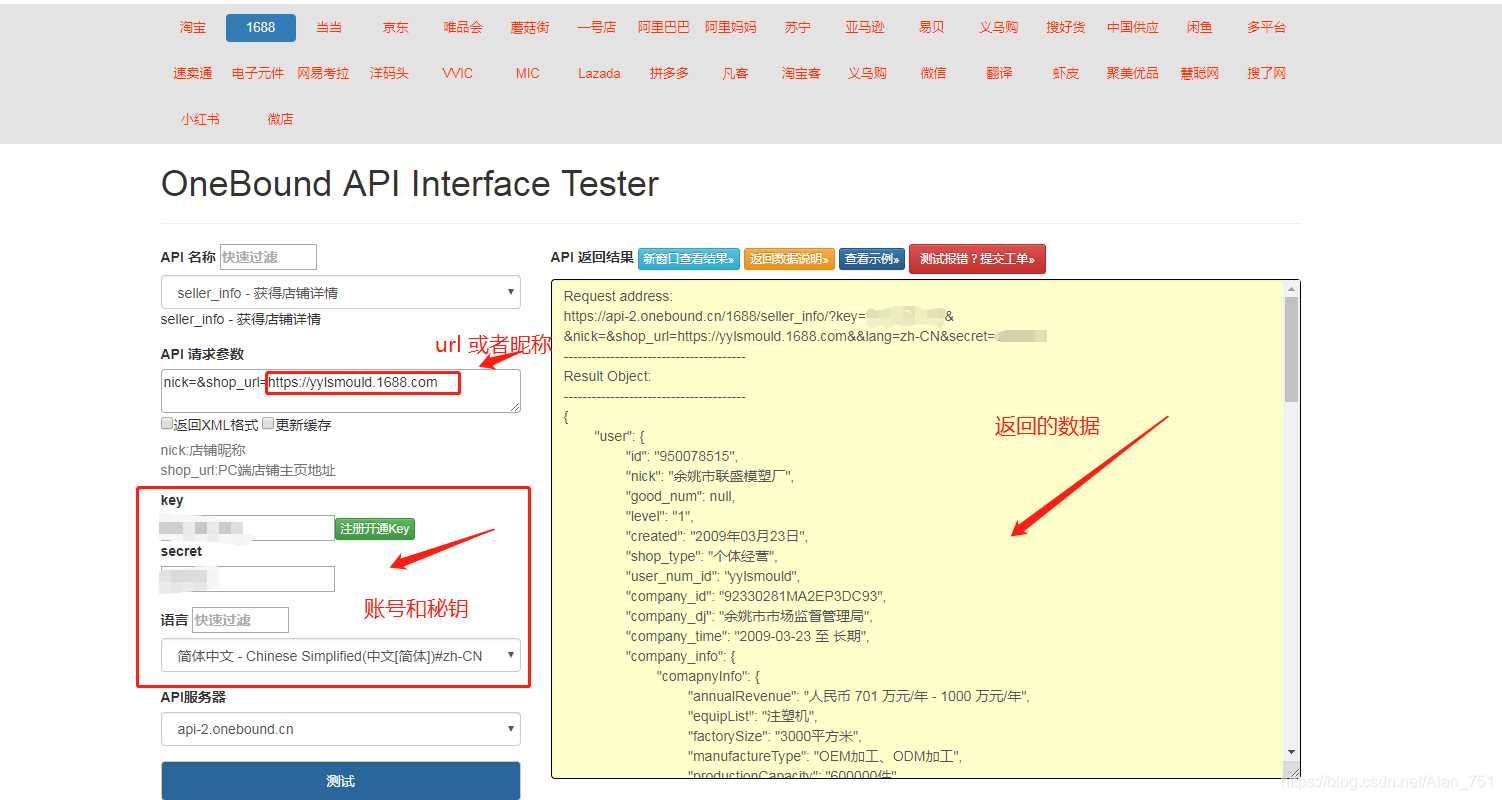
Task: Tick the 更新缓存 checkbox
Action: tap(268, 424)
